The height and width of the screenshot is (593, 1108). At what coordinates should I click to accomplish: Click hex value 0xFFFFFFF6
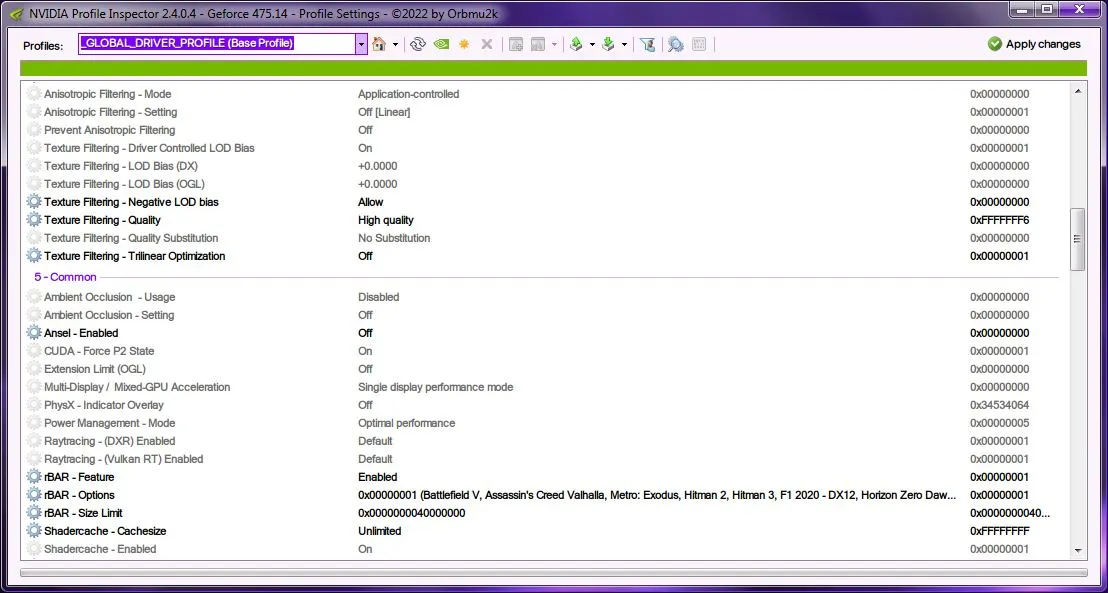point(999,220)
